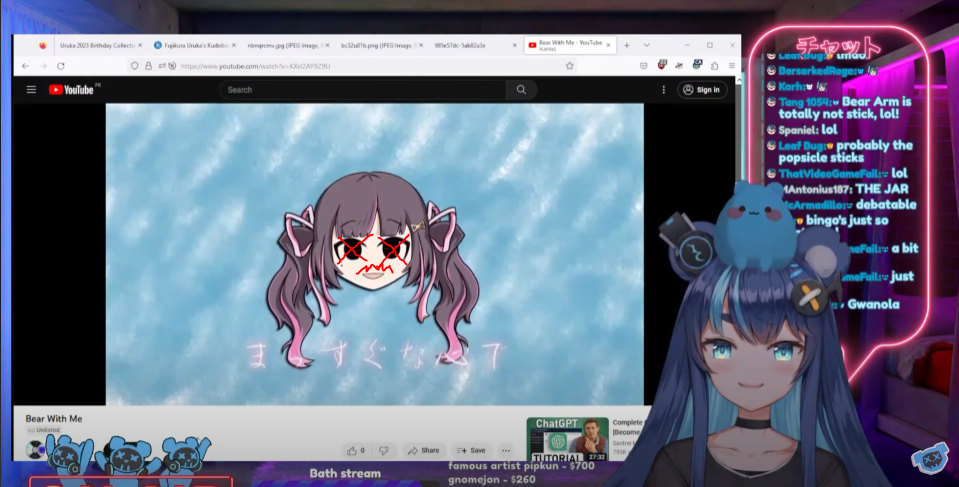The width and height of the screenshot is (959, 487).
Task: Switch to Fujikura Uruka's Kudoboard tab
Action: tap(193, 45)
